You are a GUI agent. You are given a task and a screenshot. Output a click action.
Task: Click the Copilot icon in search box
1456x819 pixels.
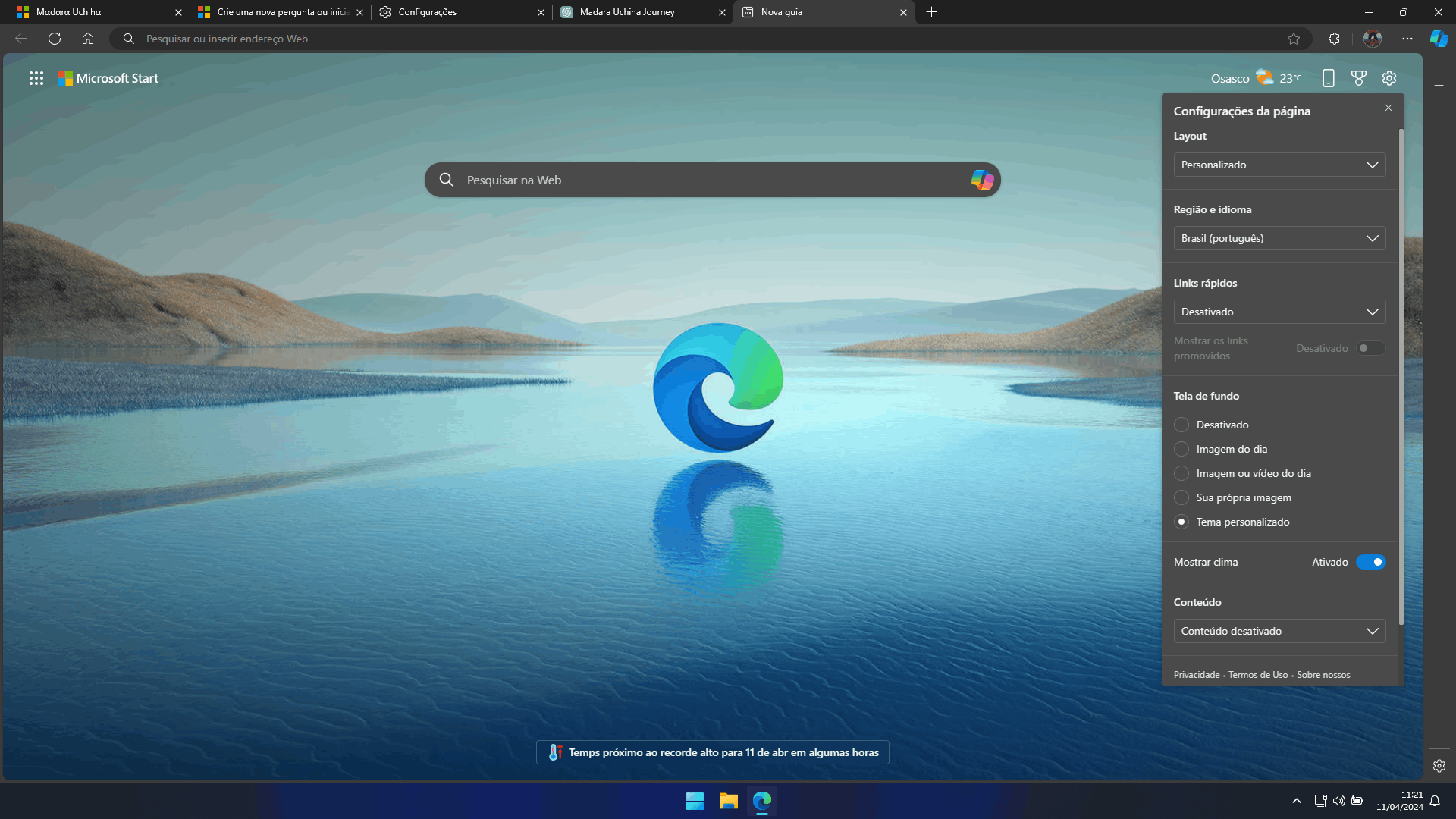[x=982, y=180]
